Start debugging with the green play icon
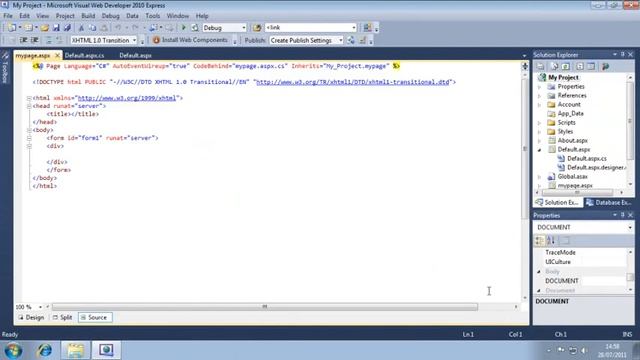640x360 pixels. click(x=184, y=28)
